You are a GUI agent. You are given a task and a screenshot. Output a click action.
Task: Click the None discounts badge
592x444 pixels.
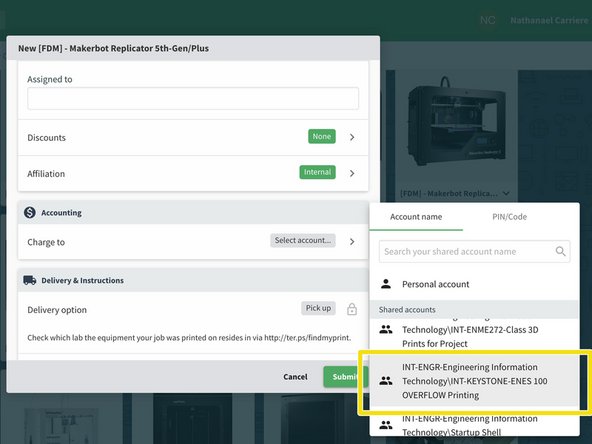(x=322, y=137)
